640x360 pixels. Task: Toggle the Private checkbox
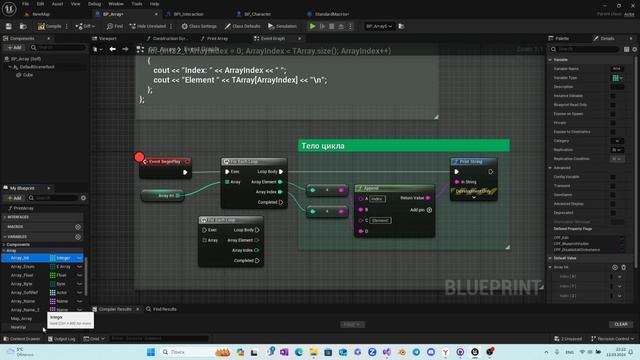[x=613, y=123]
